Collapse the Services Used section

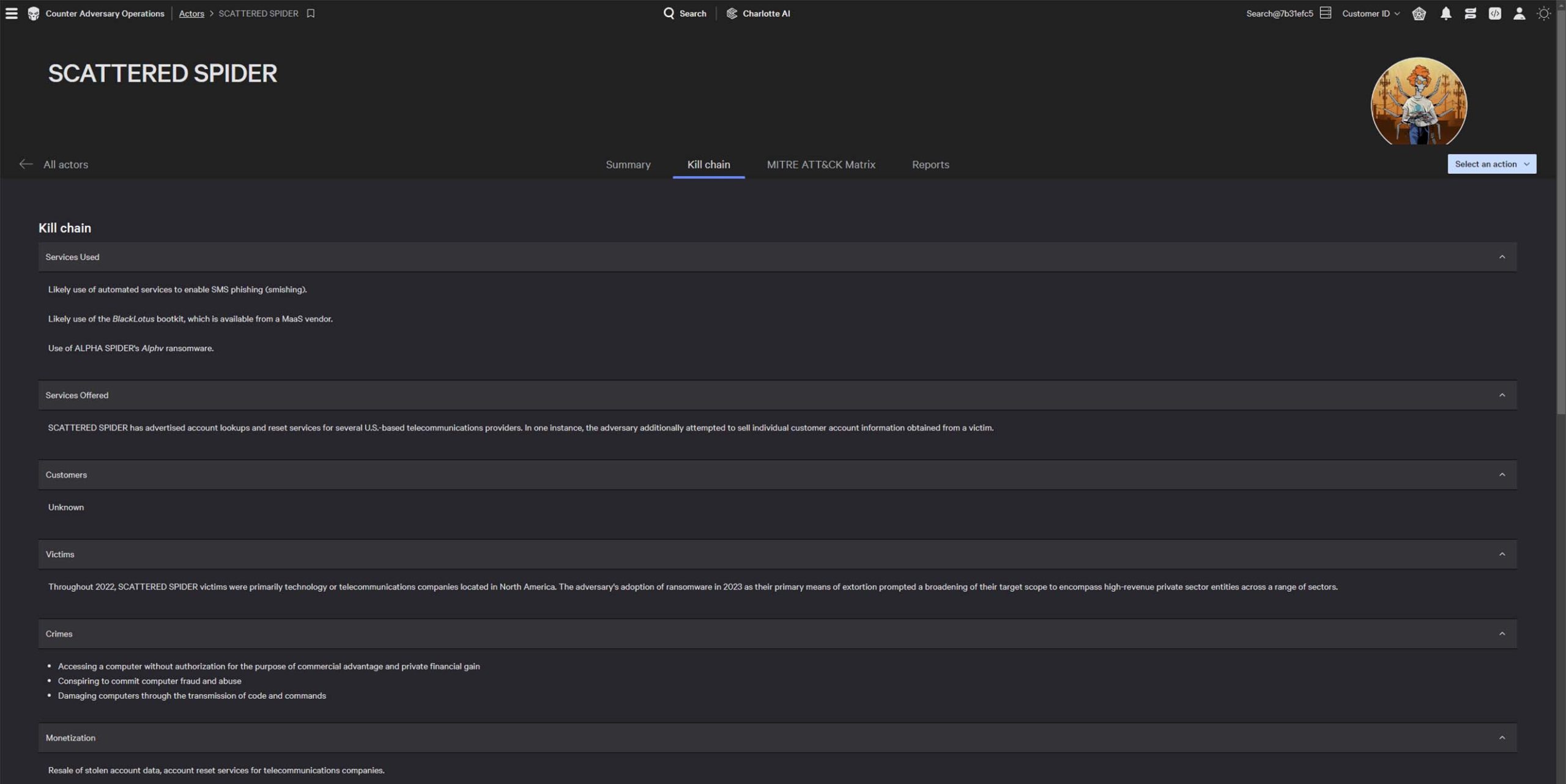pyautogui.click(x=1502, y=257)
